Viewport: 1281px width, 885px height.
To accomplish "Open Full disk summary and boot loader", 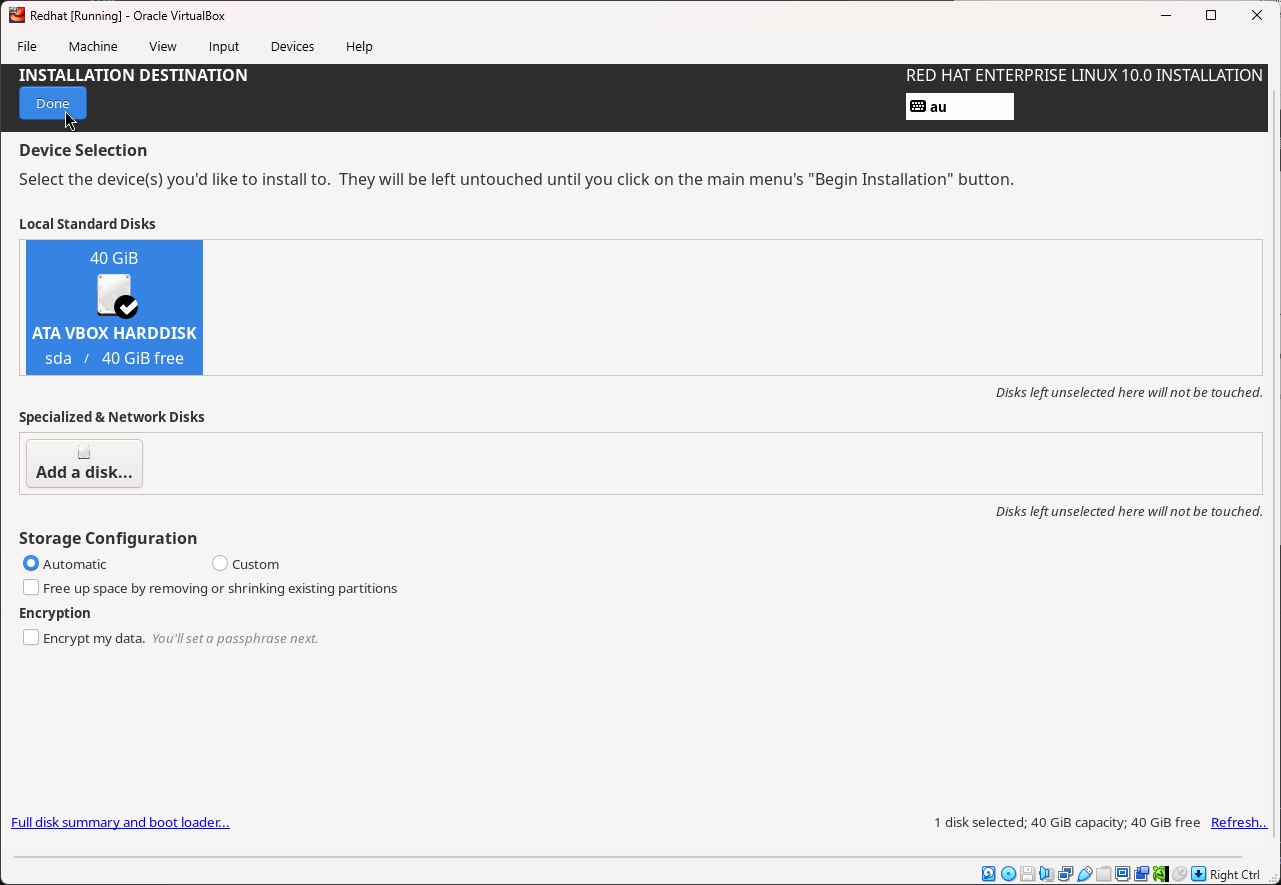I will click(x=120, y=822).
